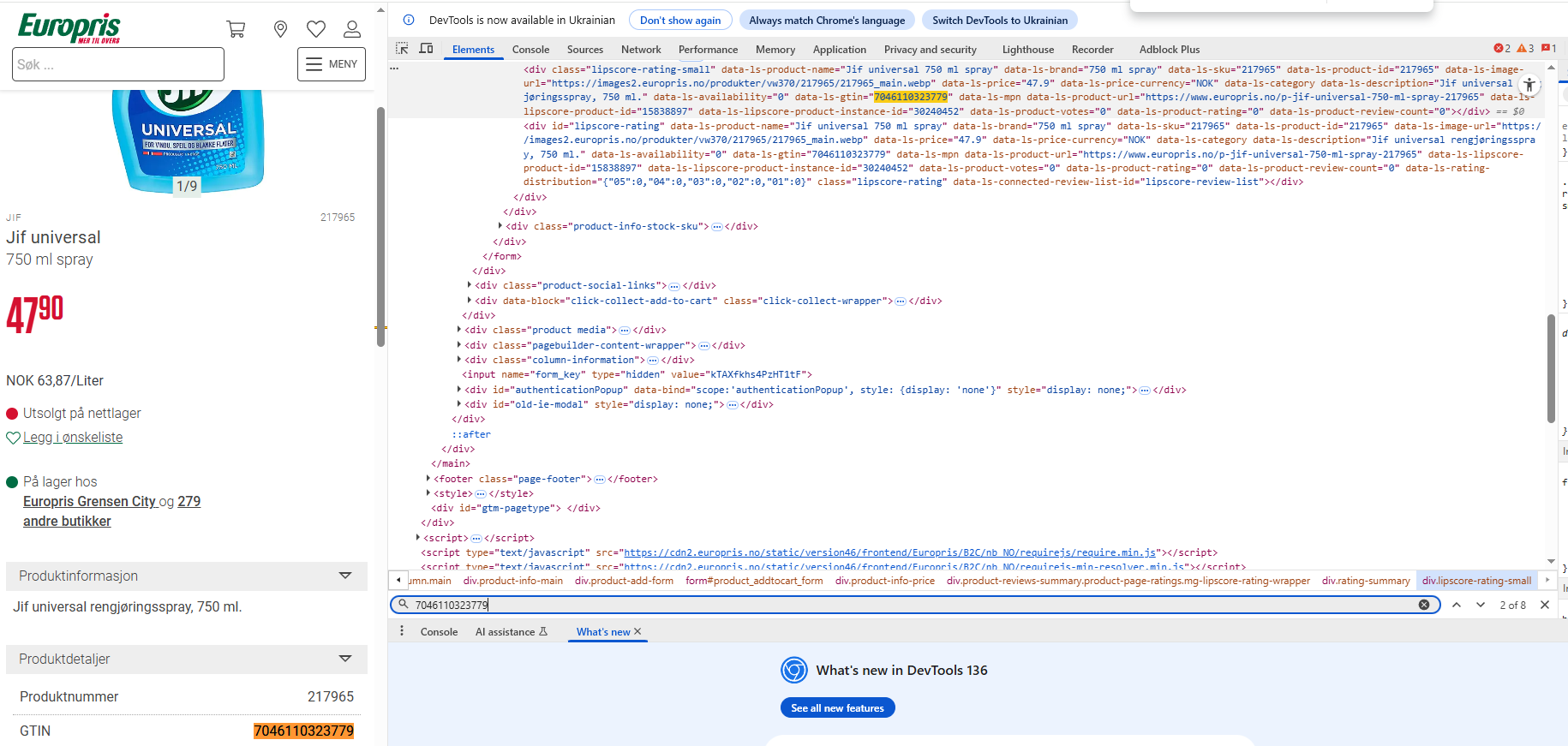Open the MENY hamburger menu
Screen dimensions: 1568x746
point(332,64)
